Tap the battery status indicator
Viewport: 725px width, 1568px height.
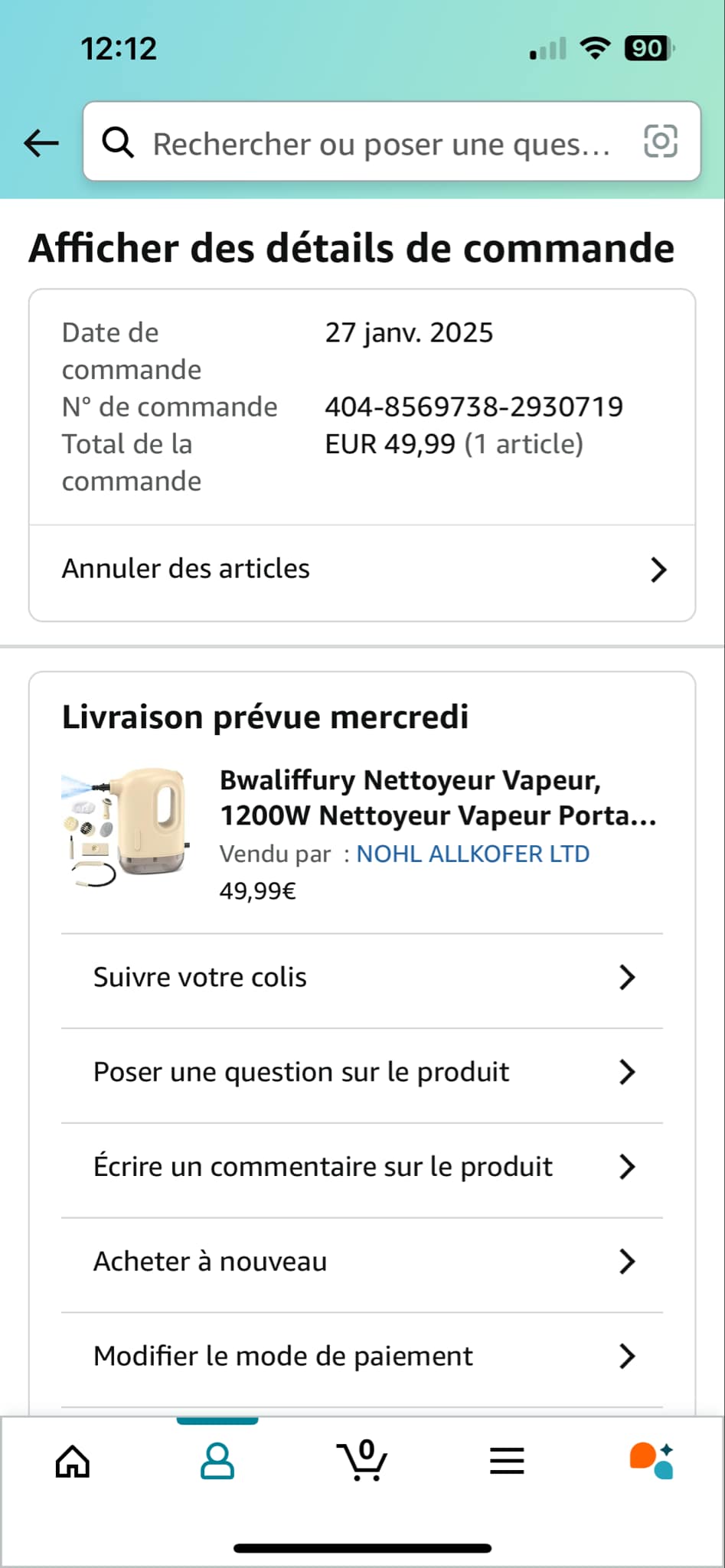(648, 48)
